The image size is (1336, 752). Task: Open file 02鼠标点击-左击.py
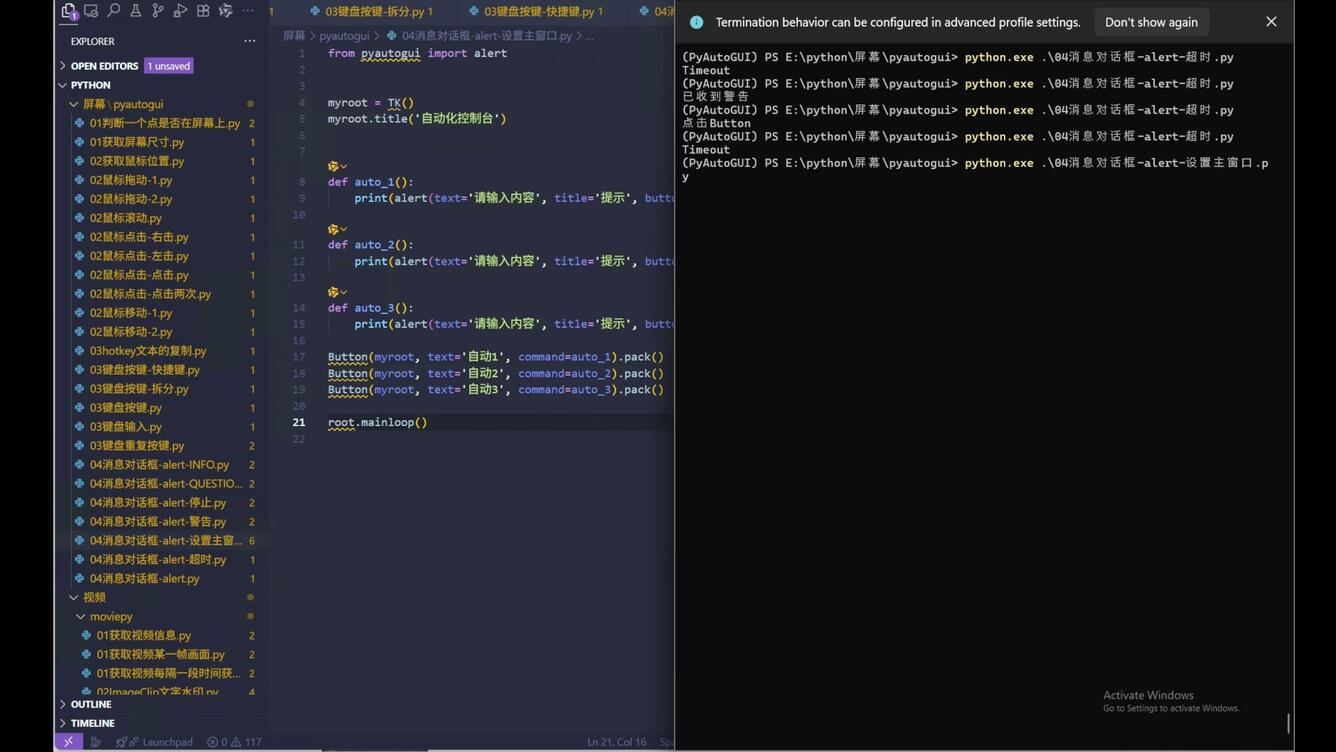point(139,256)
